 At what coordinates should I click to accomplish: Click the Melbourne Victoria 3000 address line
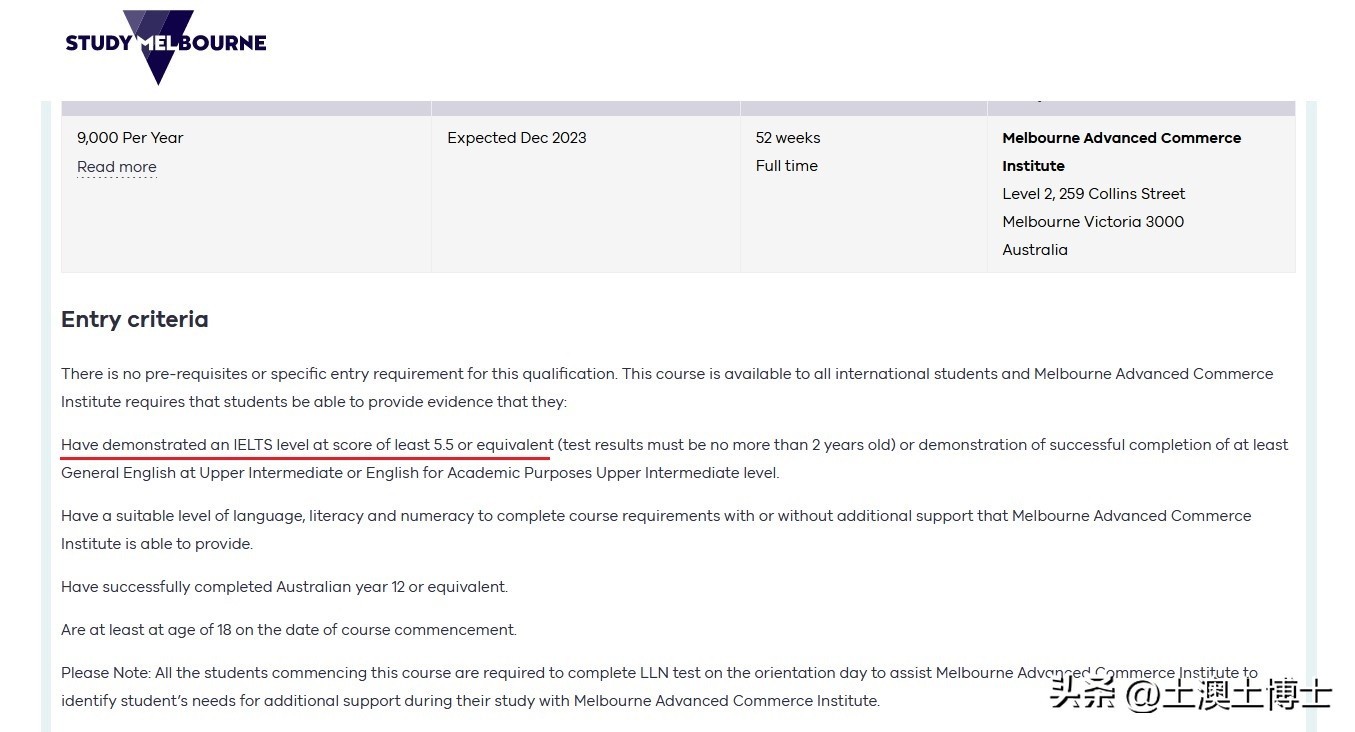[1092, 222]
